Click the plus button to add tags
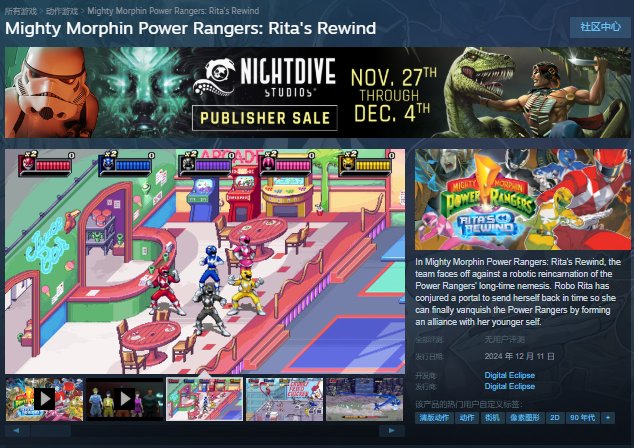634x448 pixels. (608, 418)
